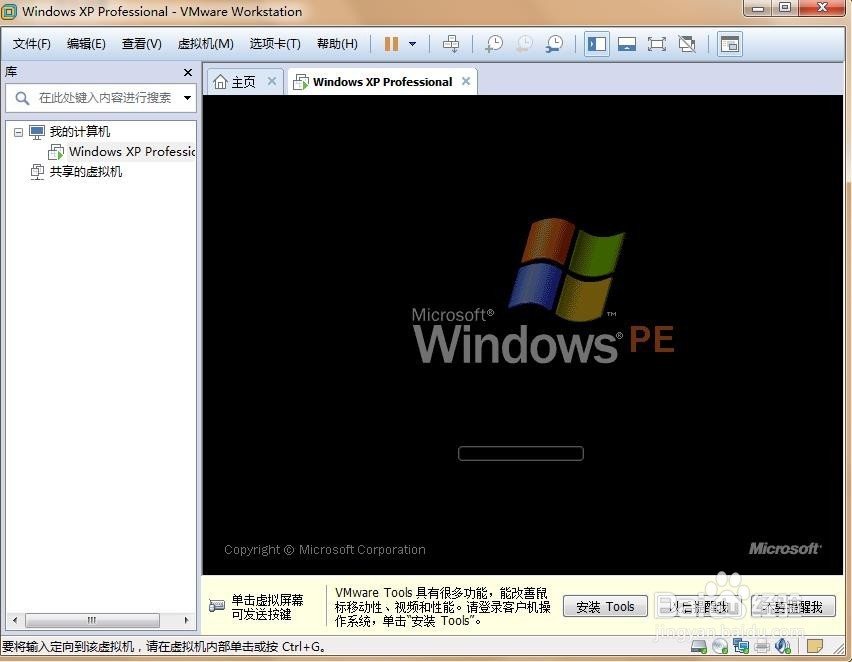Image resolution: width=852 pixels, height=662 pixels.
Task: Open the 虚拟机(M) menu
Action: (x=205, y=44)
